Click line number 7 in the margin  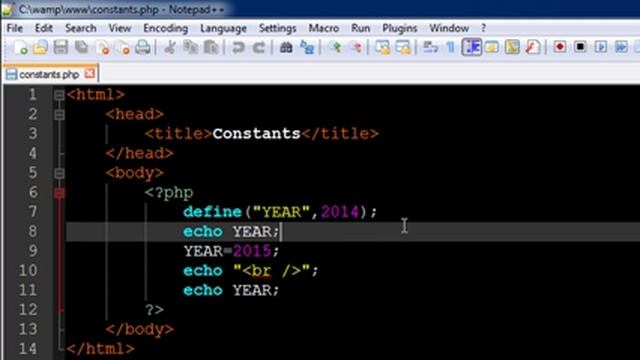coord(33,212)
